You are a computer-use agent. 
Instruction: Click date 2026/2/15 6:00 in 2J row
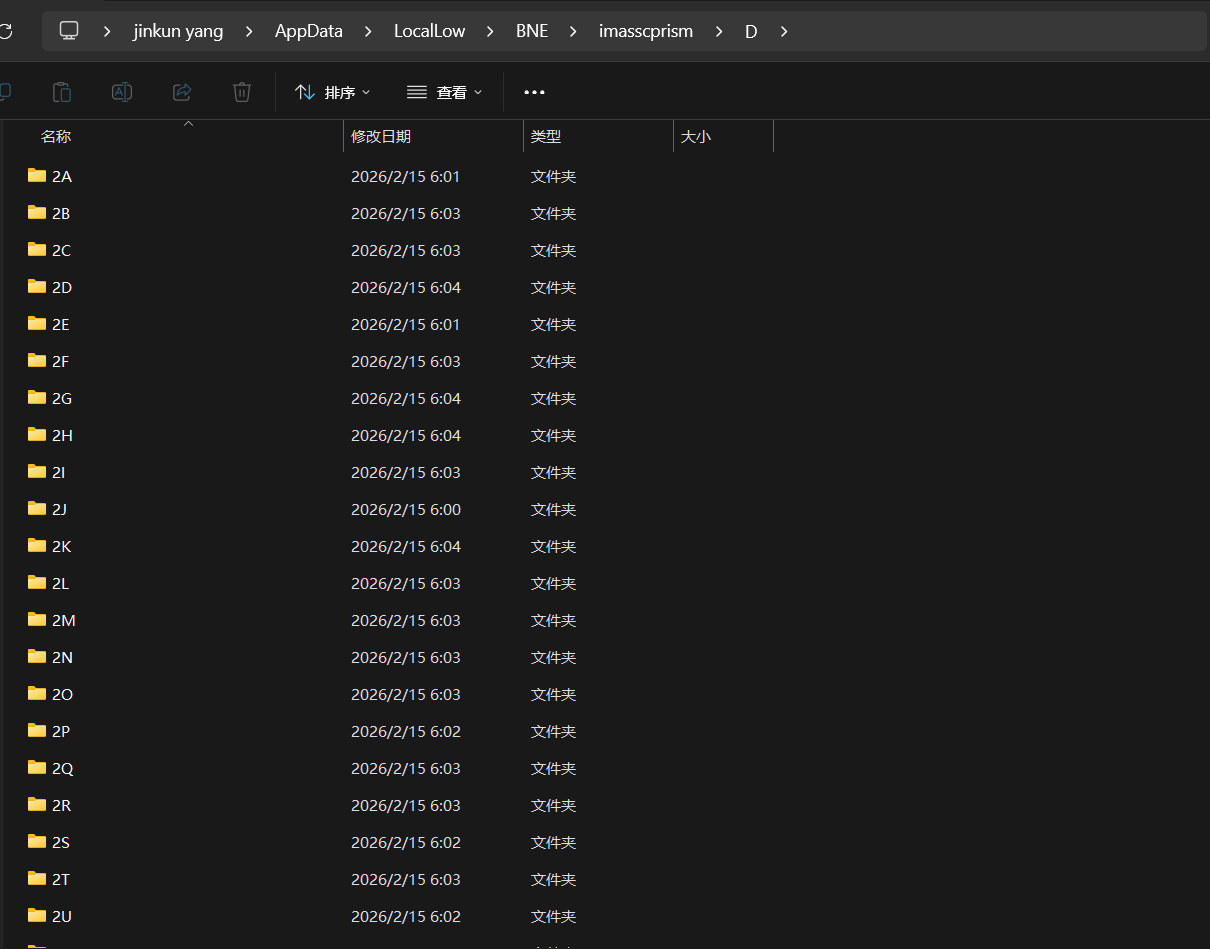406,510
